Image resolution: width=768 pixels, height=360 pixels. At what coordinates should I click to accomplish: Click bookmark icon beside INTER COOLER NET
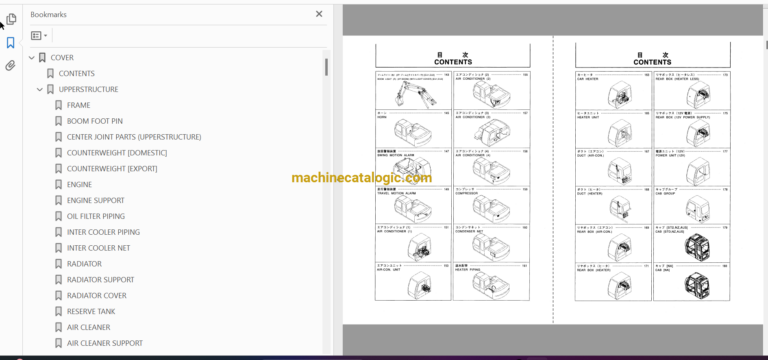[58, 248]
